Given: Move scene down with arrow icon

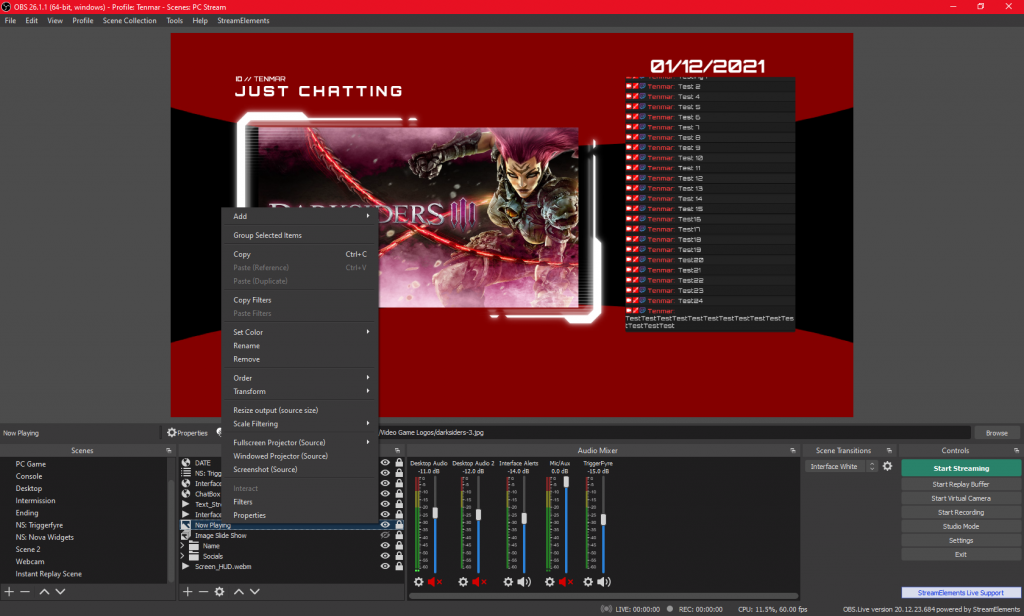Looking at the screenshot, I should (x=60, y=591).
